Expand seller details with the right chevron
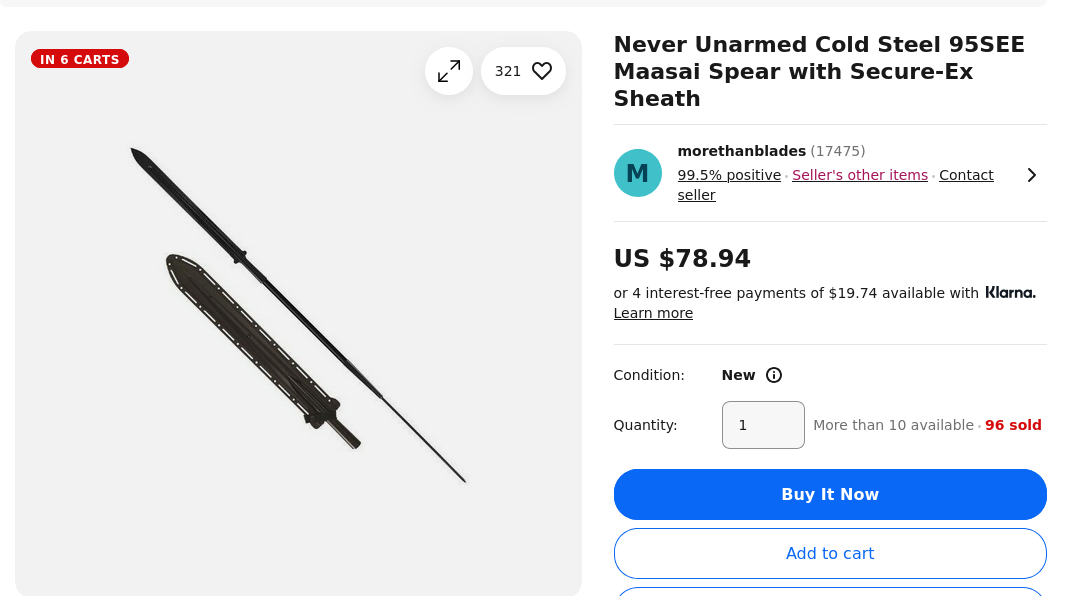This screenshot has height=596, width=1075. [1032, 175]
